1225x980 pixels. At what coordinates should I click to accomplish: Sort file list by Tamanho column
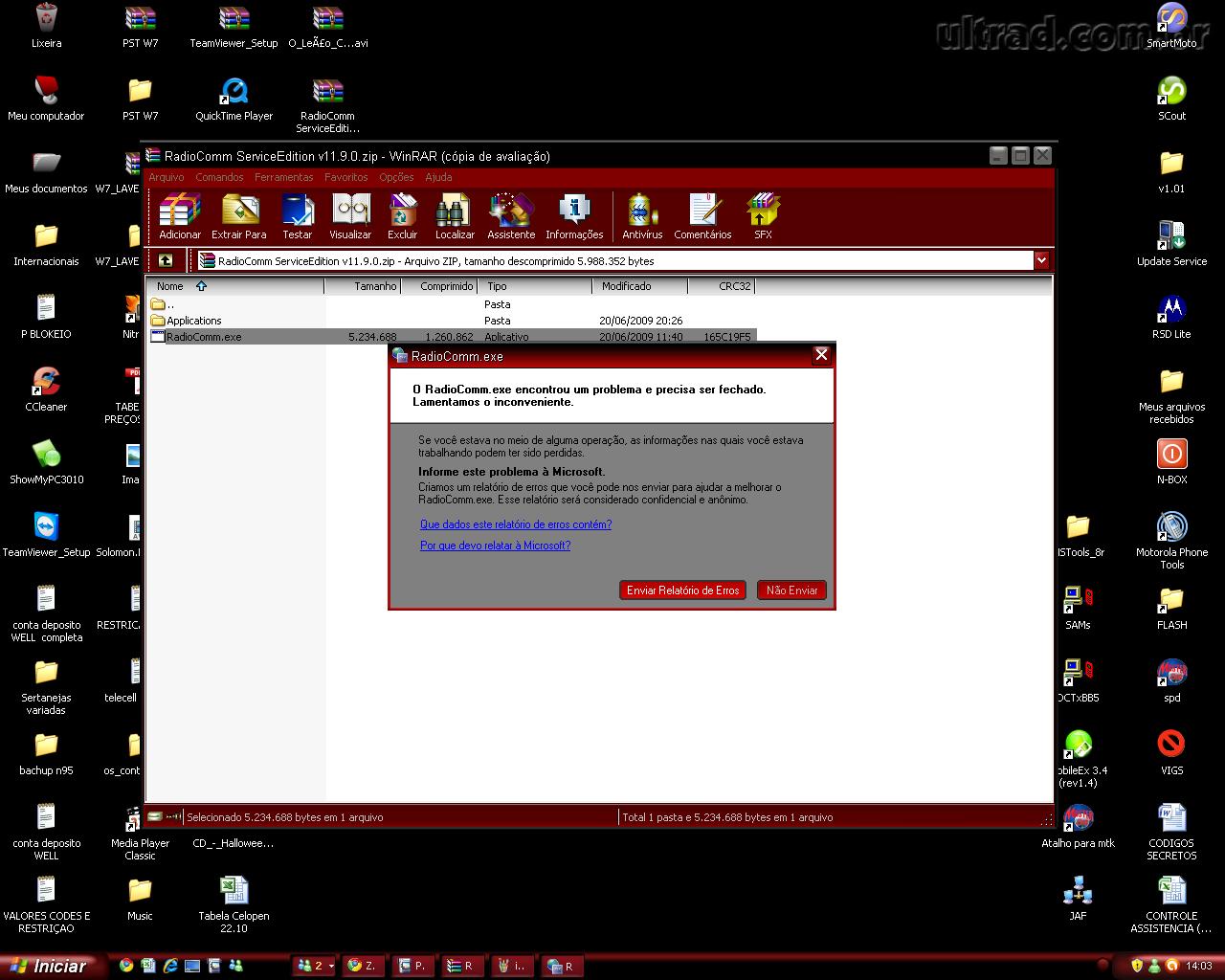(363, 286)
